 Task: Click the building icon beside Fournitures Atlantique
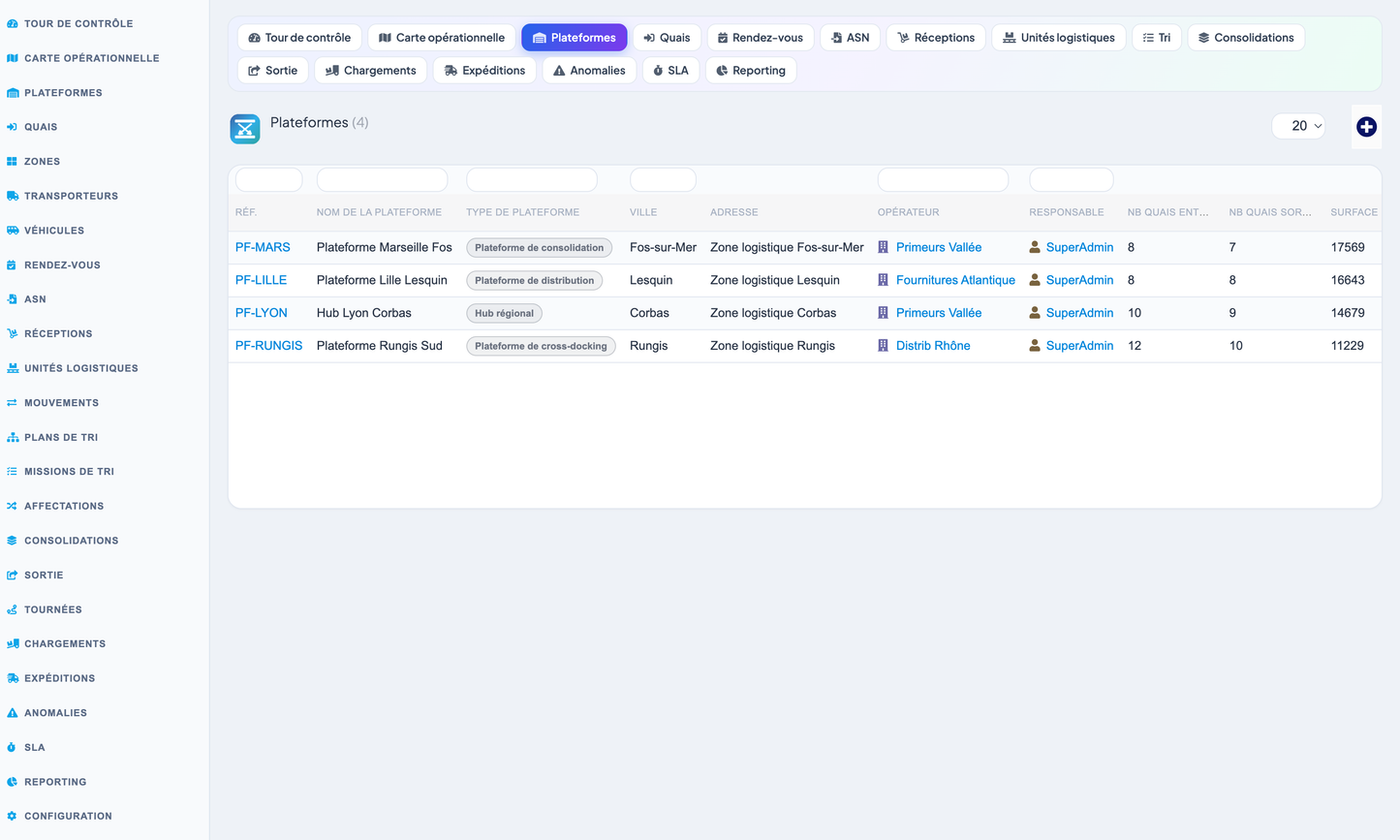click(883, 280)
